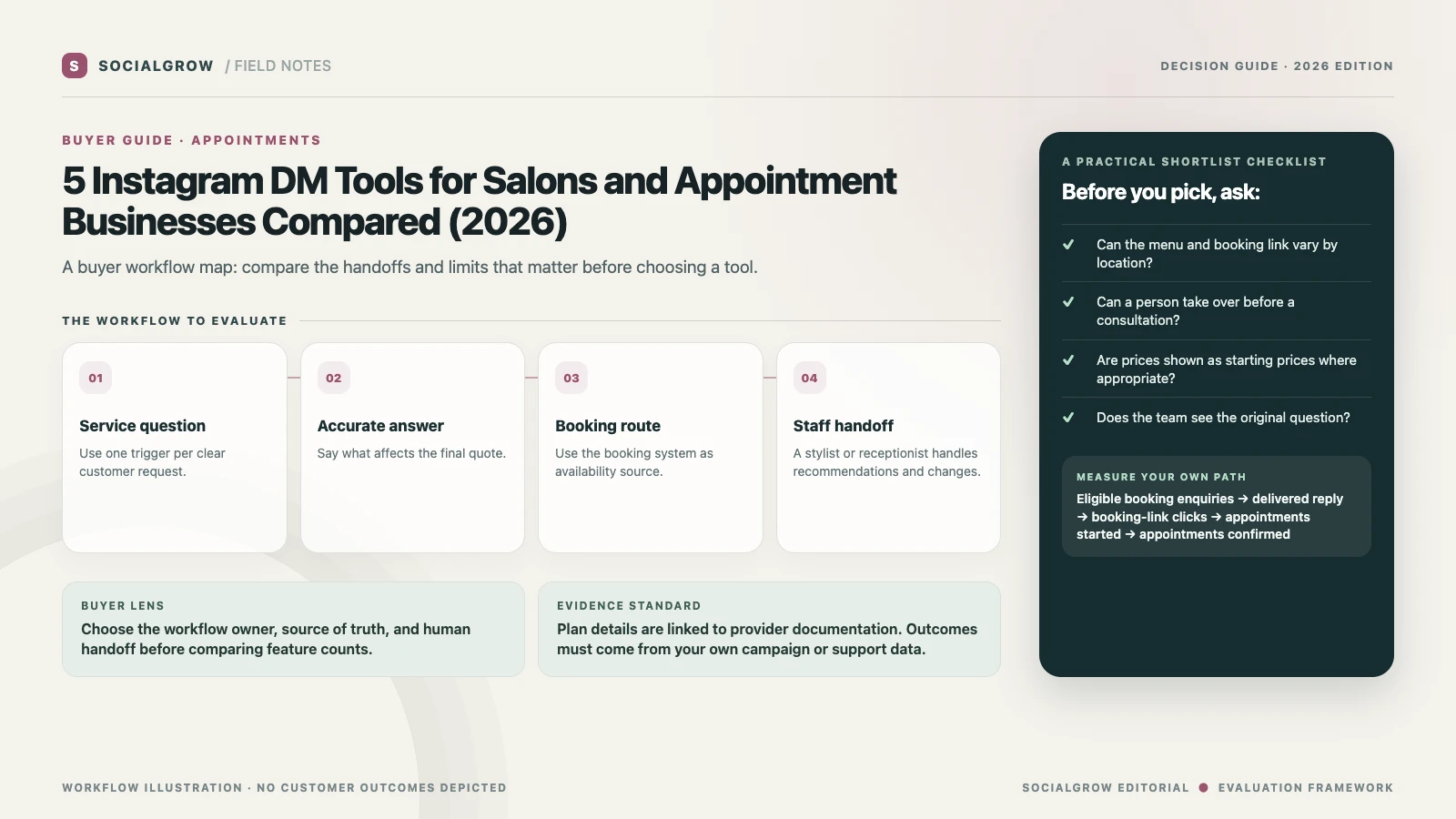
Task: Select the 'Staff handoff' card title
Action: click(844, 426)
